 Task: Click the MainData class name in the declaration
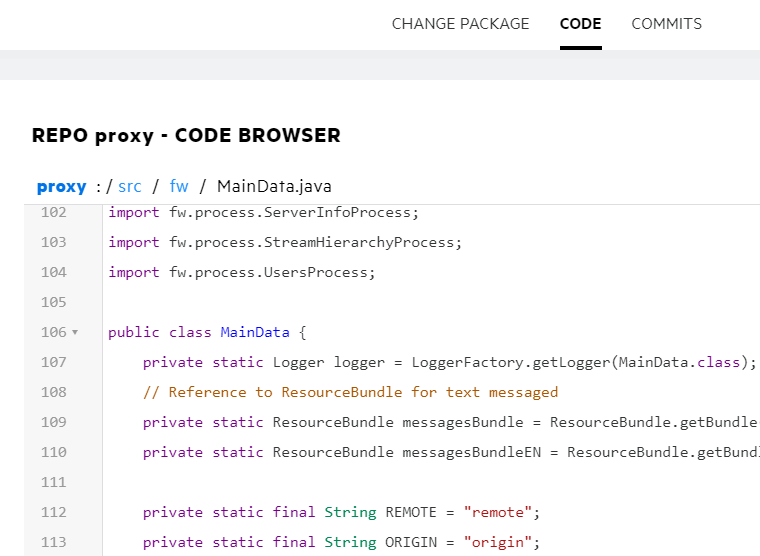click(255, 332)
